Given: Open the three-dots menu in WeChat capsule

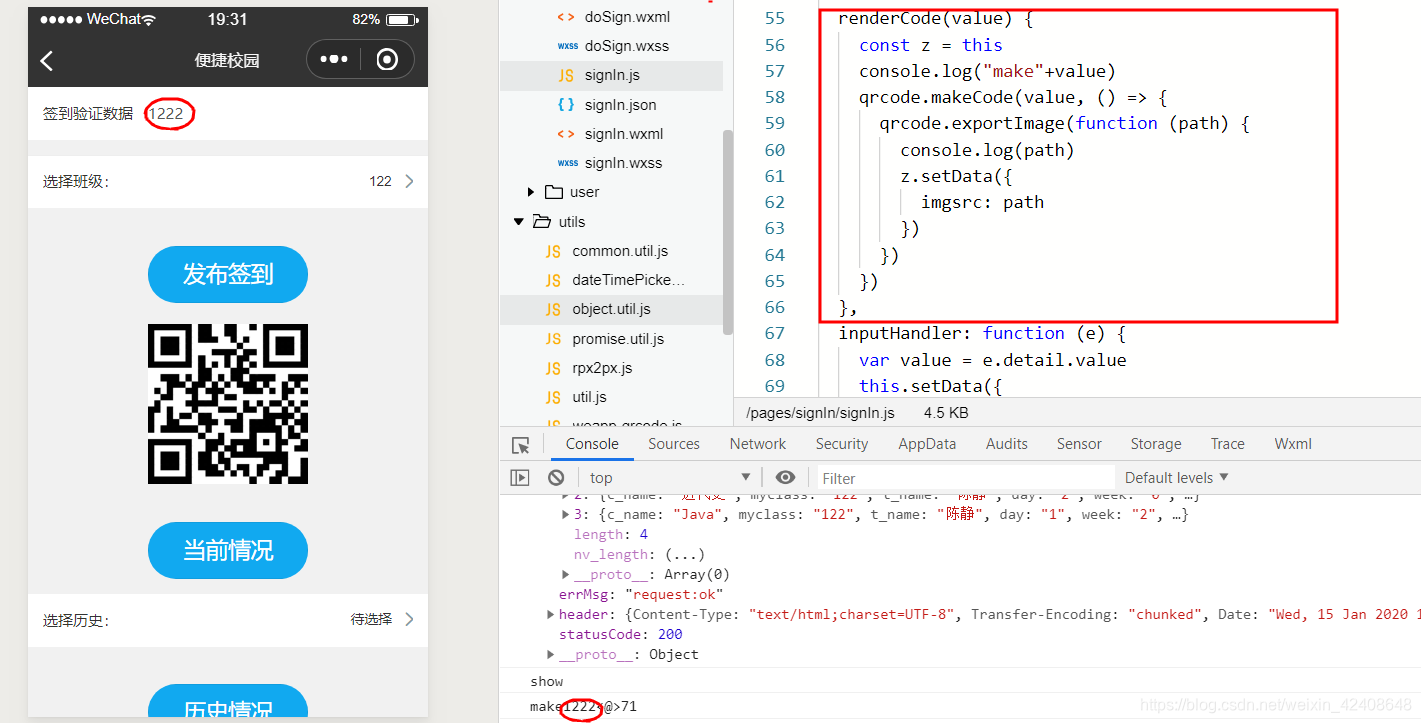Looking at the screenshot, I should [333, 60].
